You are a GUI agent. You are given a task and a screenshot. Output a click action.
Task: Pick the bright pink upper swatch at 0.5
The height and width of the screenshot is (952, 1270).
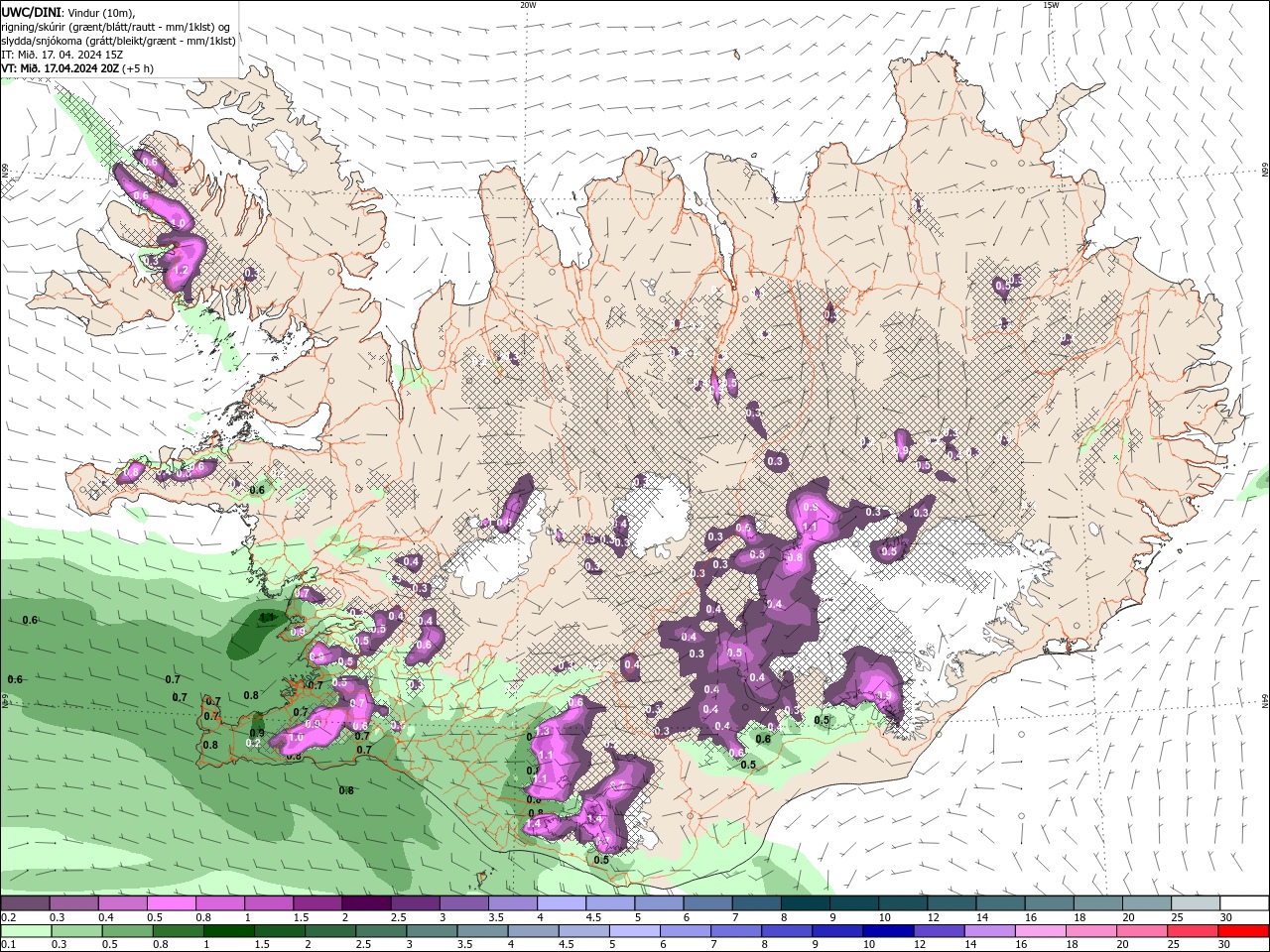coord(171,903)
